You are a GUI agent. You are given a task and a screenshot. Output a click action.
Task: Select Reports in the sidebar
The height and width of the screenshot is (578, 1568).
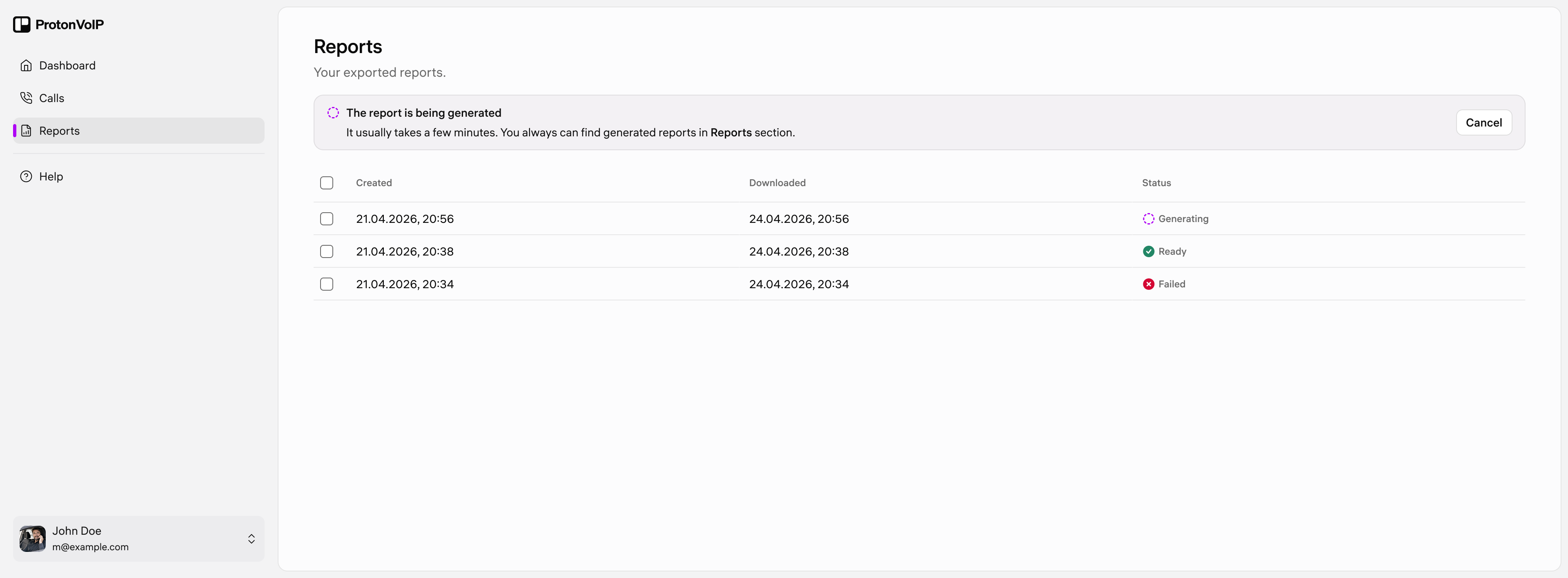click(x=139, y=131)
